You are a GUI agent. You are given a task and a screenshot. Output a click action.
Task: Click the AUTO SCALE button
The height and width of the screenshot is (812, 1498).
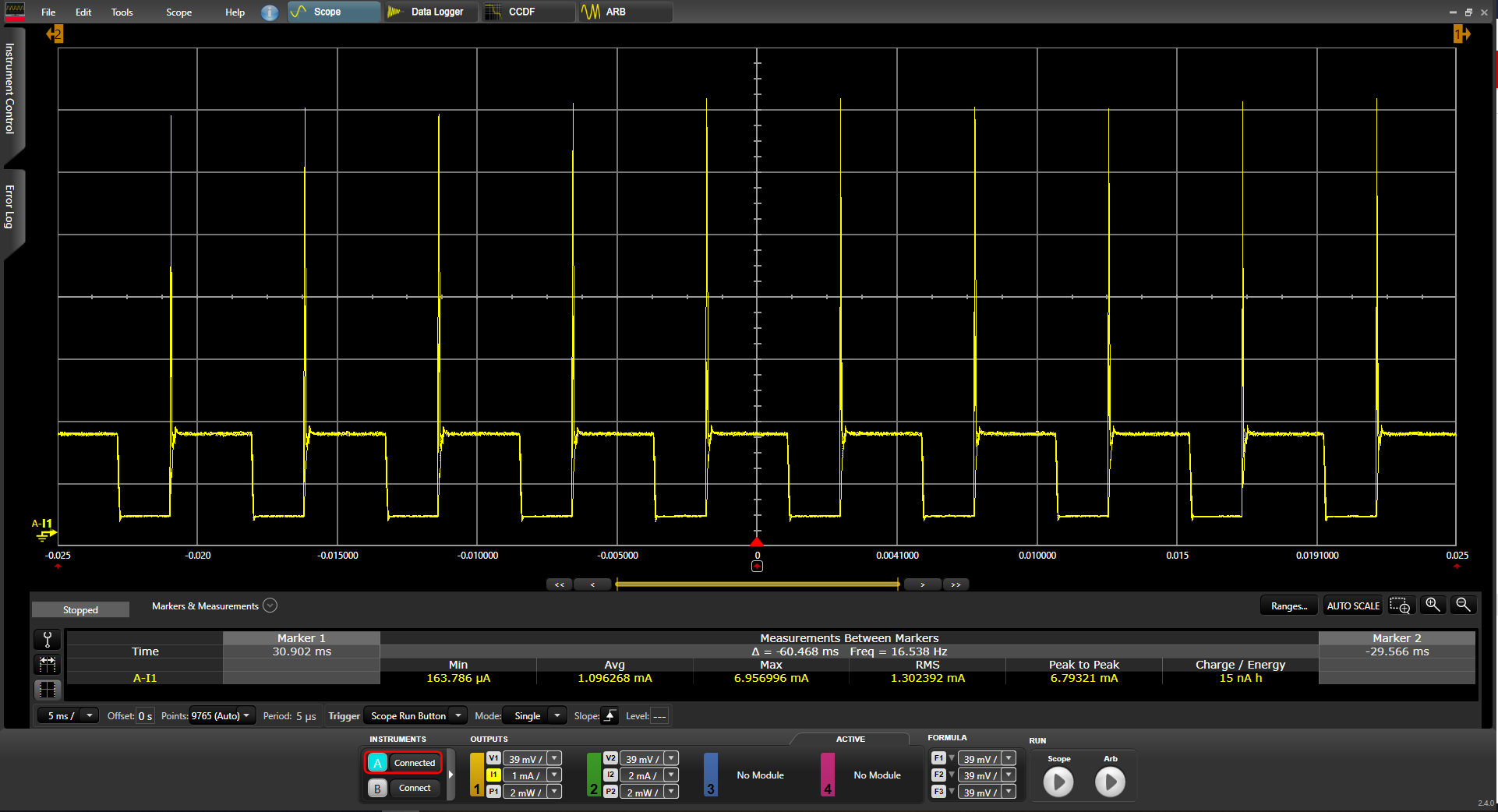[x=1353, y=605]
